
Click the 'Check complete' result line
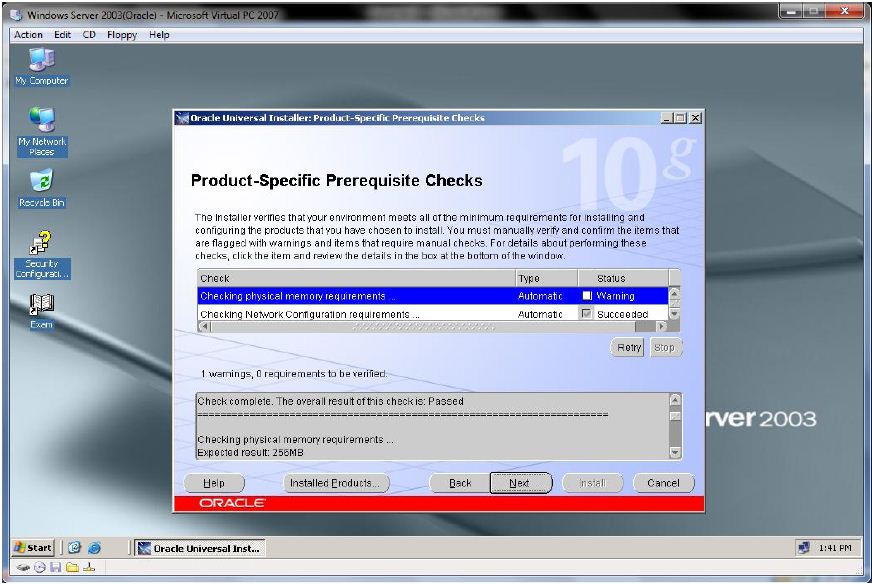click(330, 401)
